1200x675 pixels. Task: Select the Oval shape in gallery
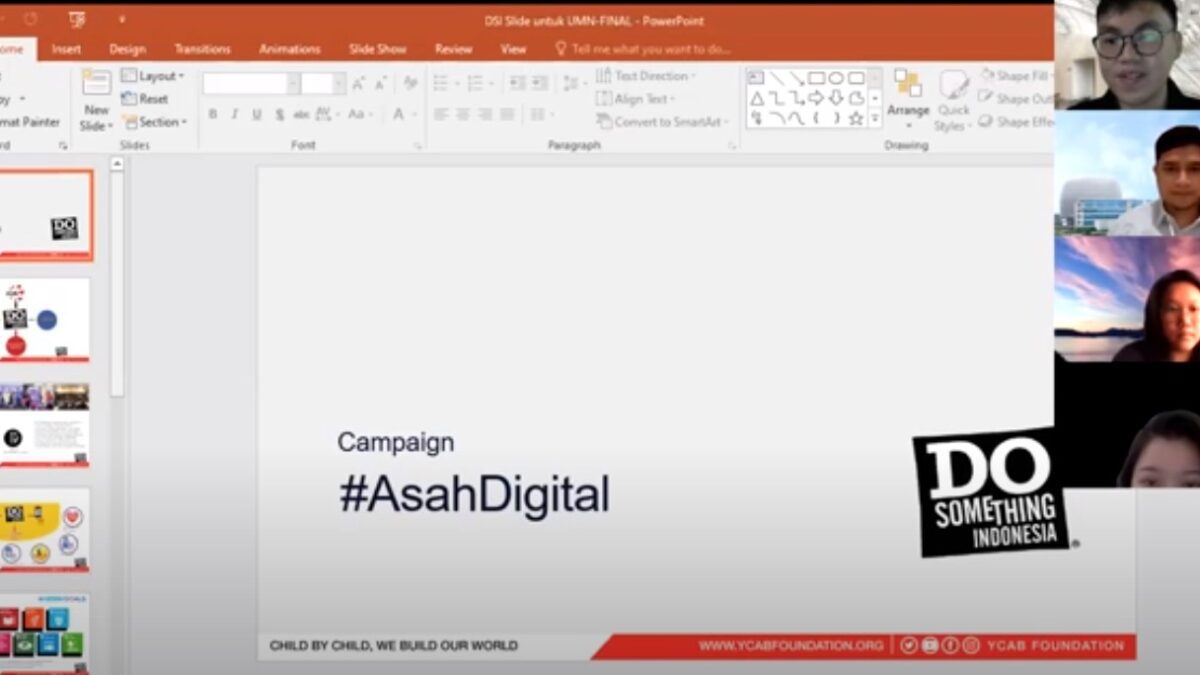point(836,78)
